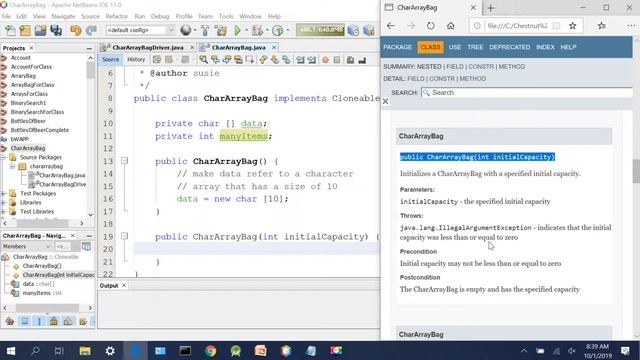This screenshot has height=360, width=640.
Task: Switch to History view tab
Action: [x=136, y=60]
